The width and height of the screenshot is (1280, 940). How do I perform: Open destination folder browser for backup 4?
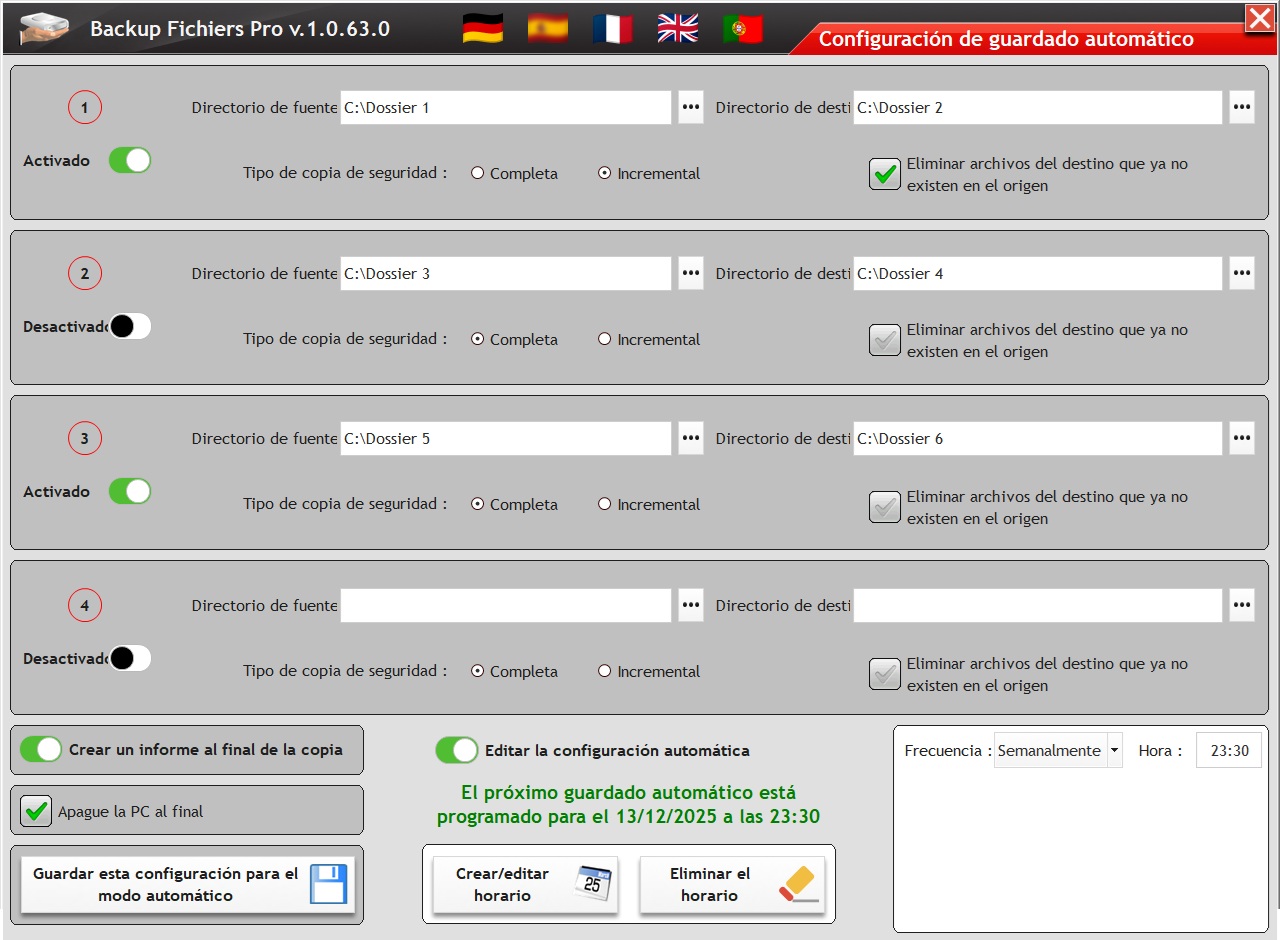click(x=1241, y=605)
